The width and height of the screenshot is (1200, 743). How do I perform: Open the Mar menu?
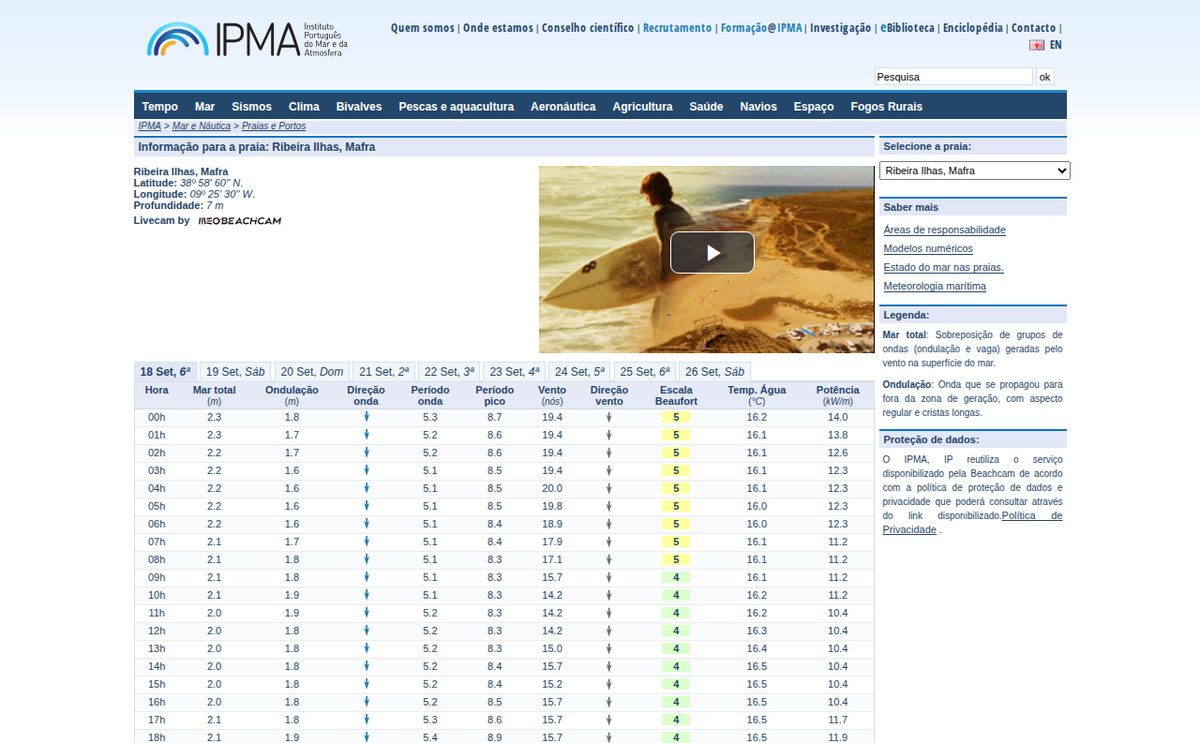click(x=205, y=107)
